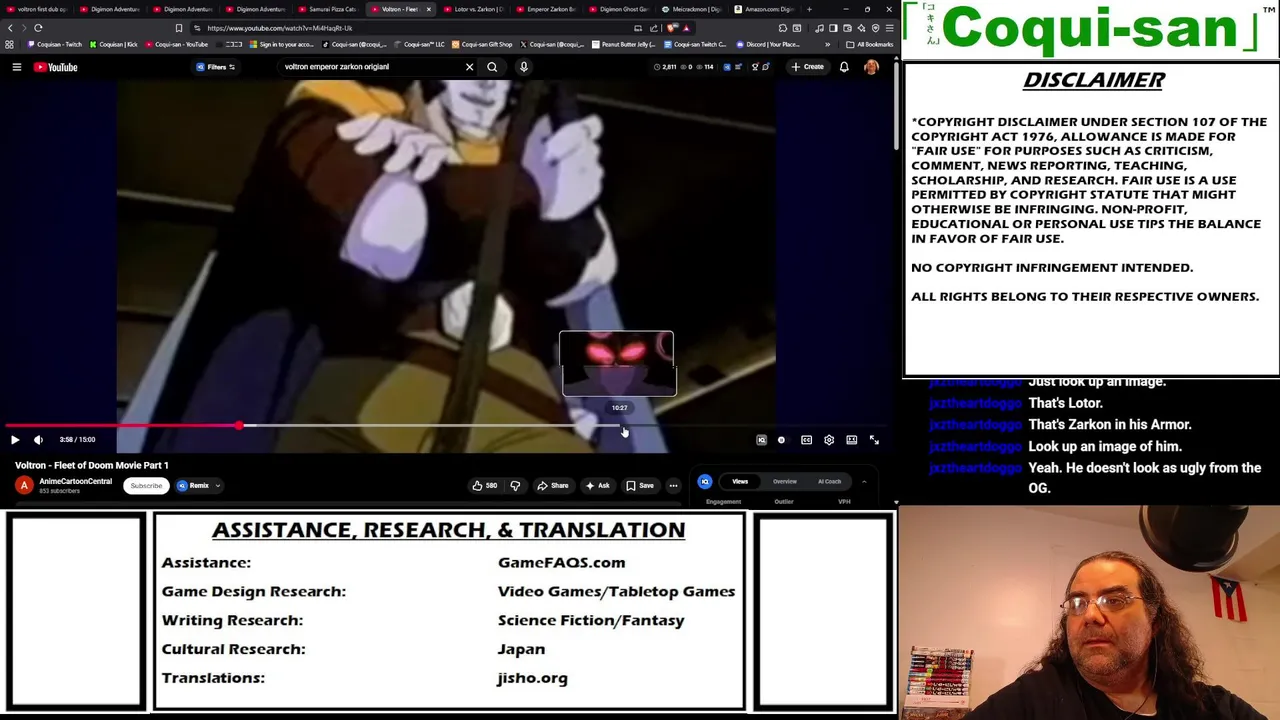
Task: Open the browser menu hamburger icon
Action: pos(889,28)
